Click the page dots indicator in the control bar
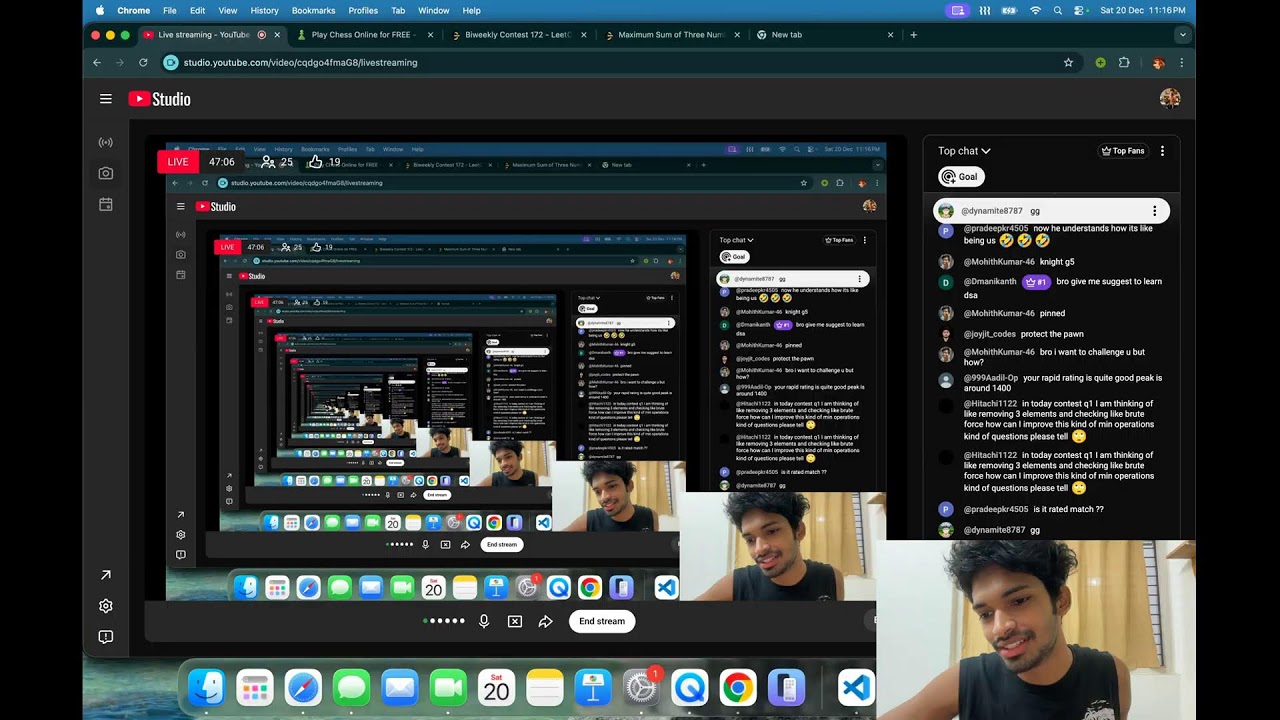The width and height of the screenshot is (1280, 720). pyautogui.click(x=444, y=621)
